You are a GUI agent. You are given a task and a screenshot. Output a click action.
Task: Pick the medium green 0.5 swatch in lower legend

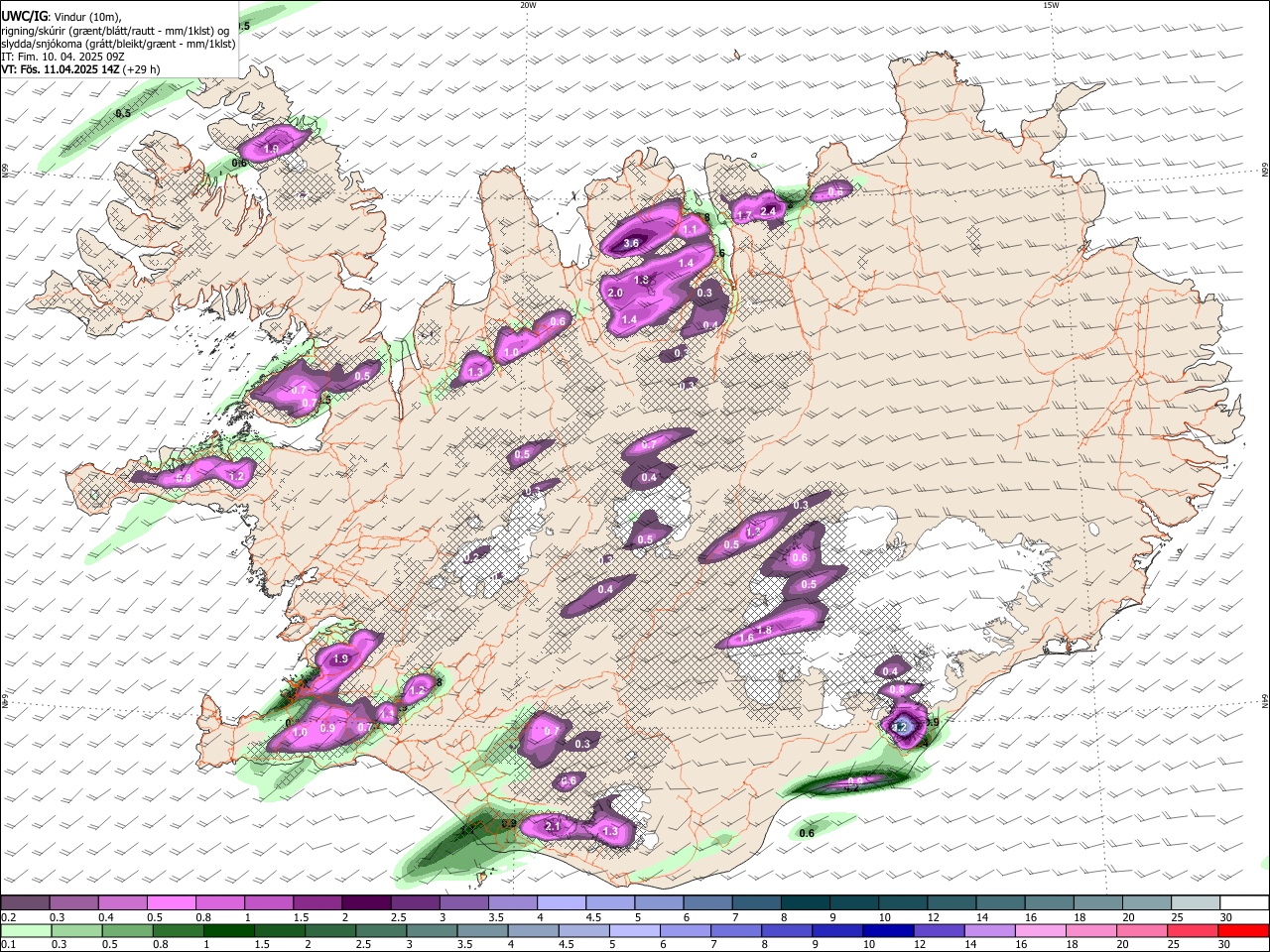coord(127,930)
